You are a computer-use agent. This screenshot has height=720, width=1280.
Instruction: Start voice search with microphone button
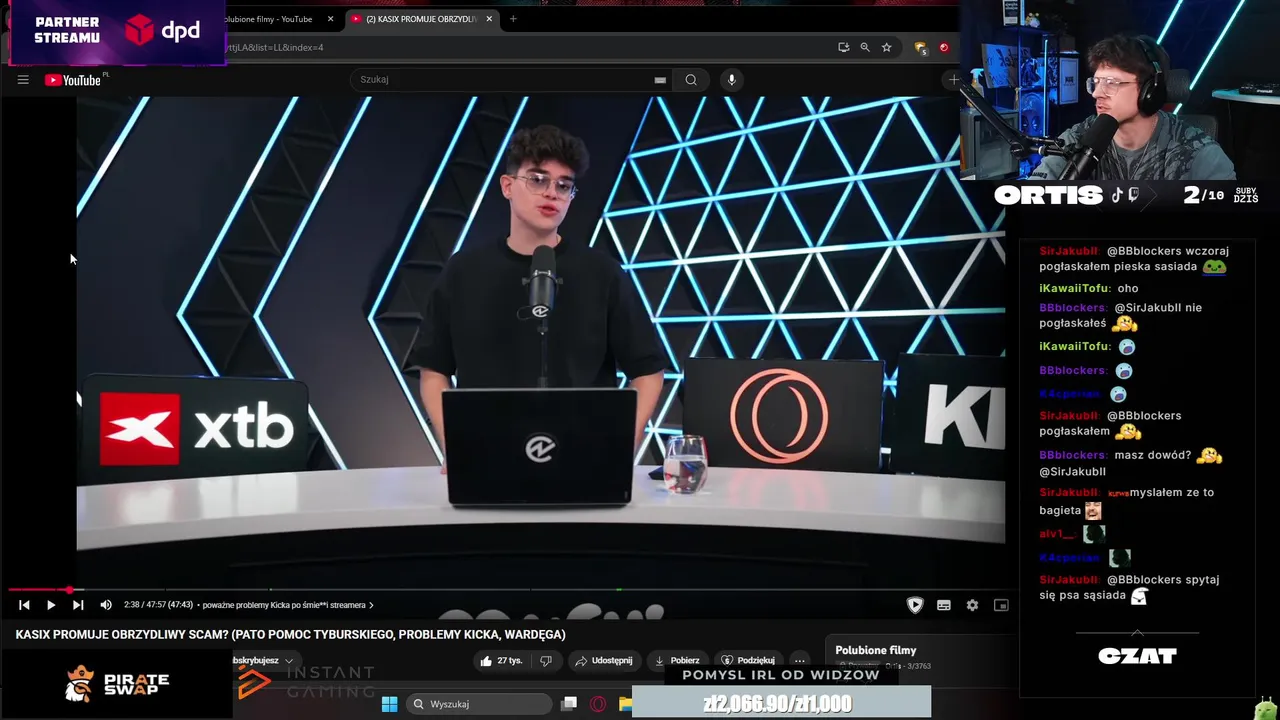tap(732, 80)
